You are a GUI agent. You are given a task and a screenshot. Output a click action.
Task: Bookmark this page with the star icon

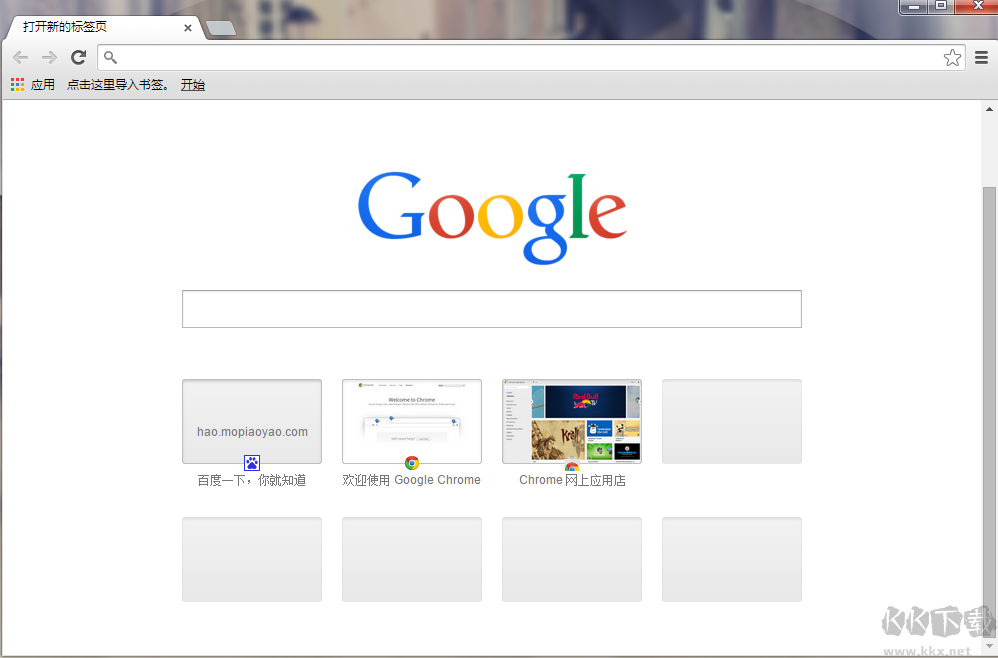[x=952, y=57]
